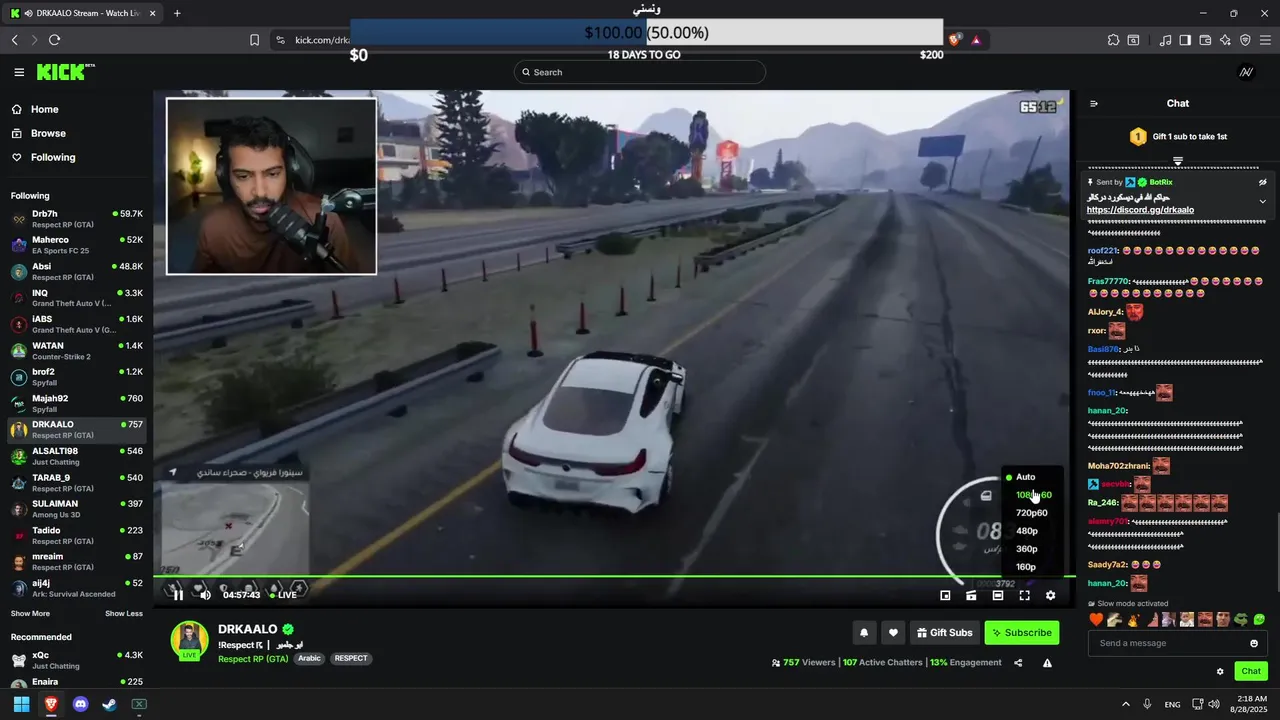Reload the page with the browser refresh icon
Image resolution: width=1280 pixels, height=720 pixels.
[x=54, y=40]
